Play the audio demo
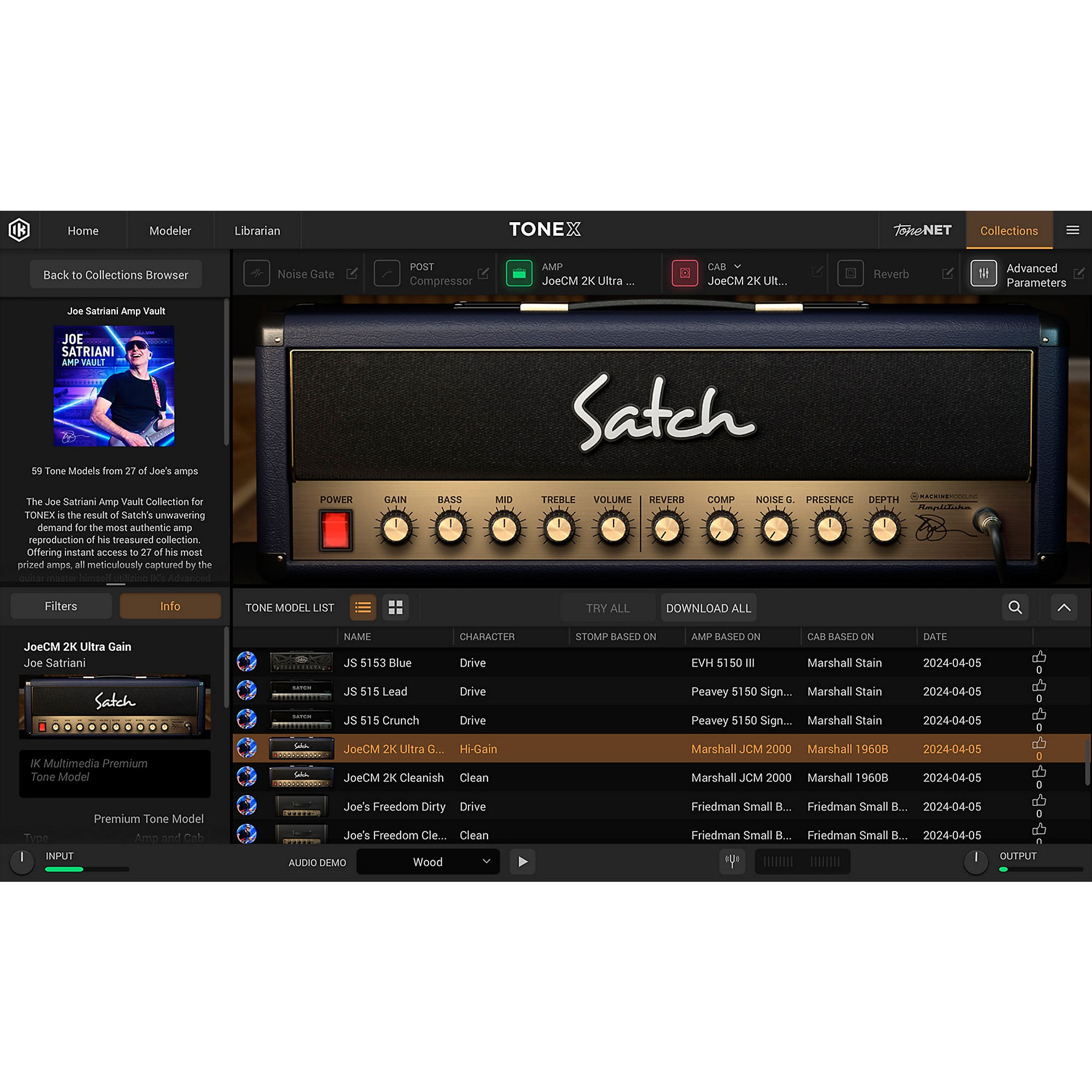The width and height of the screenshot is (1092, 1092). click(x=523, y=862)
